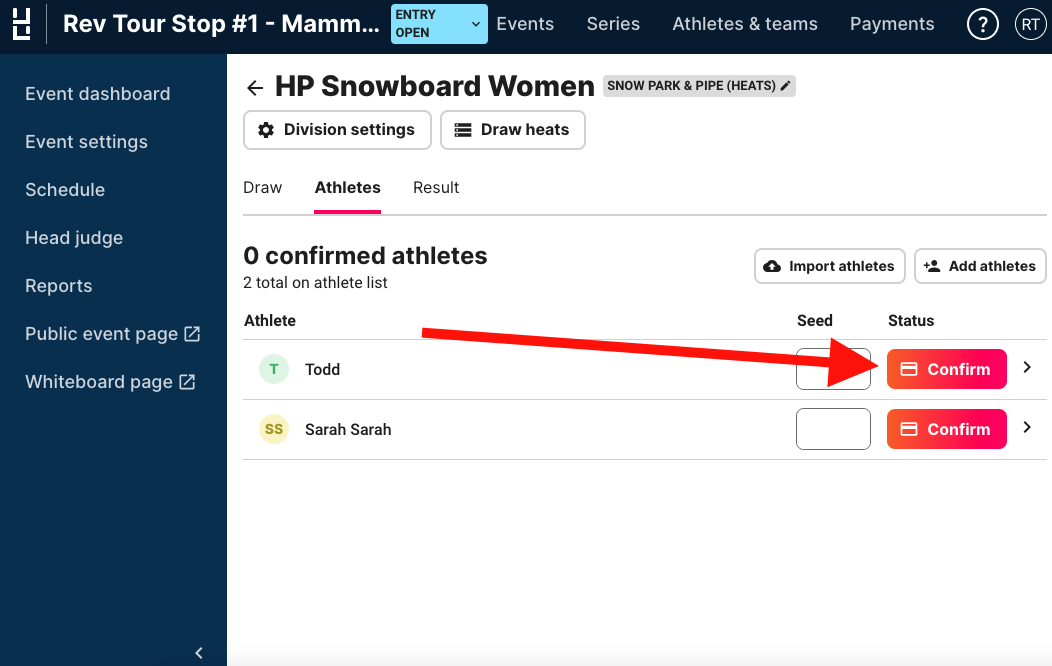Click the Add athletes button
1052x666 pixels.
[x=980, y=266]
